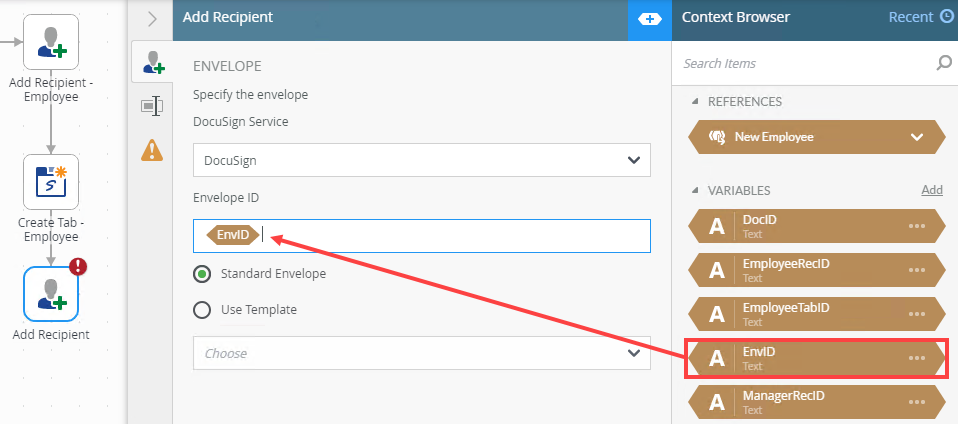958x424 pixels.
Task: Click the red error badge on Add Recipient
Action: [78, 267]
